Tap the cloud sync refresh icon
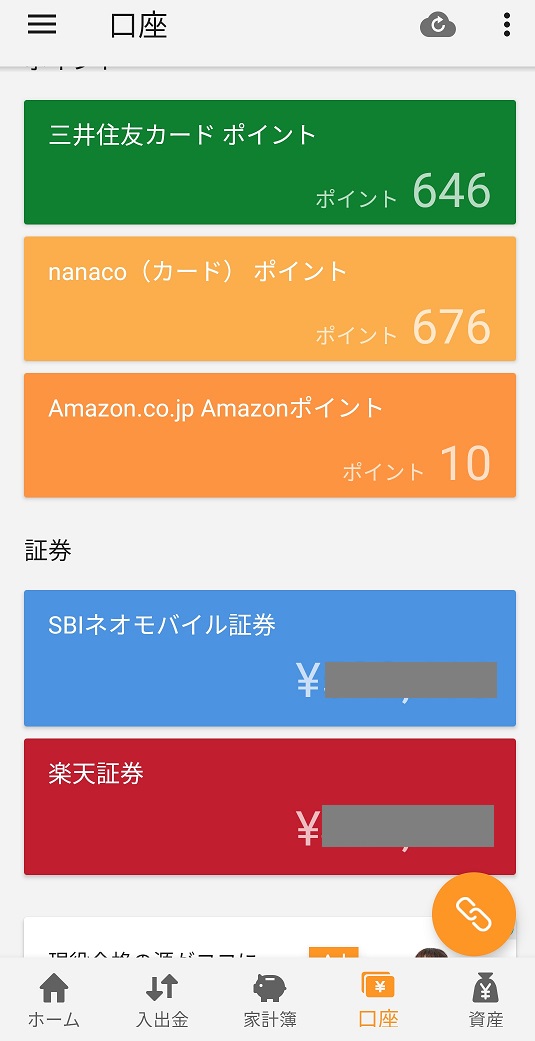This screenshot has width=535, height=1041. pyautogui.click(x=438, y=26)
